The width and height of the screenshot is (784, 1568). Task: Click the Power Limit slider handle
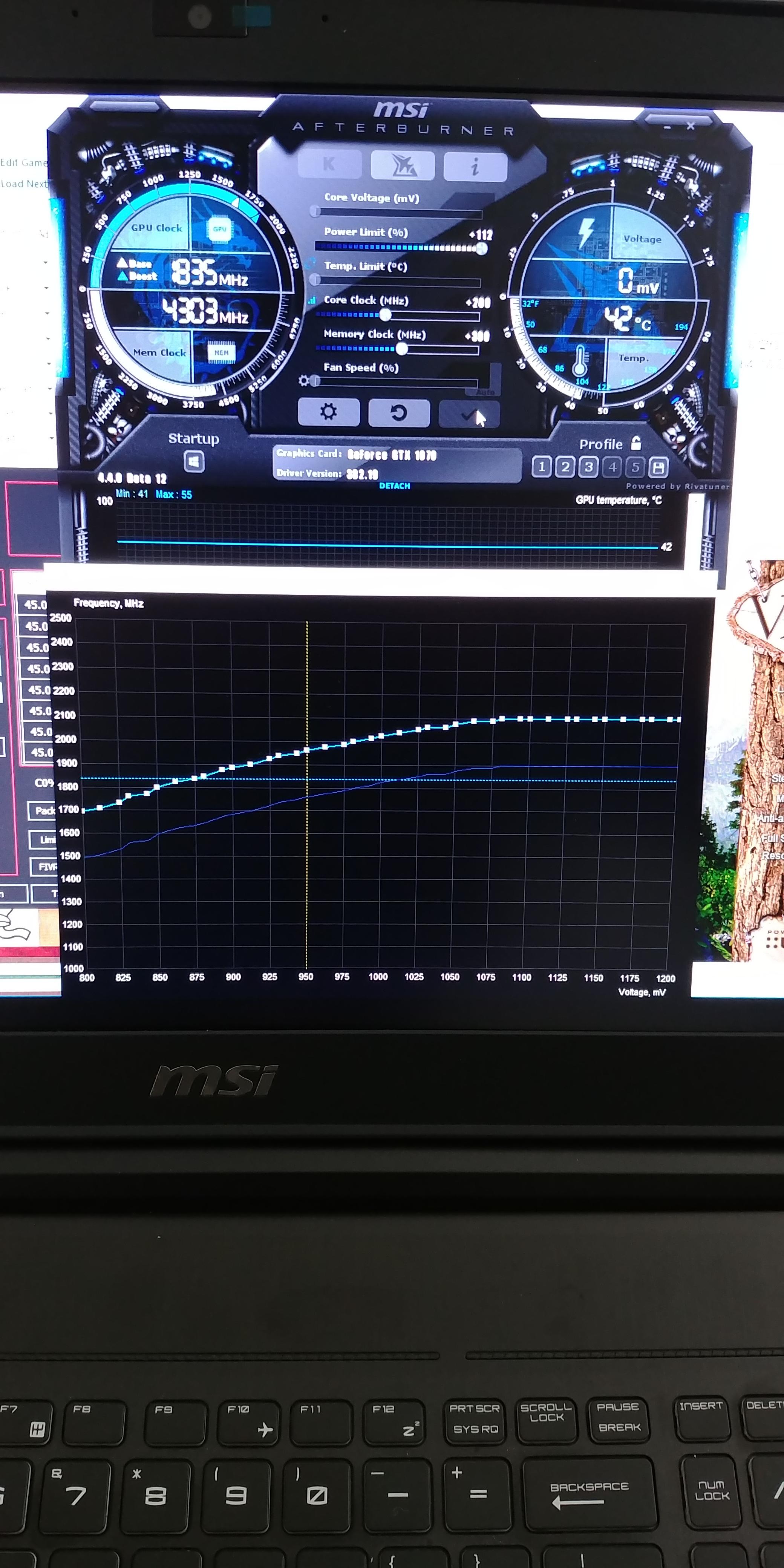(481, 248)
